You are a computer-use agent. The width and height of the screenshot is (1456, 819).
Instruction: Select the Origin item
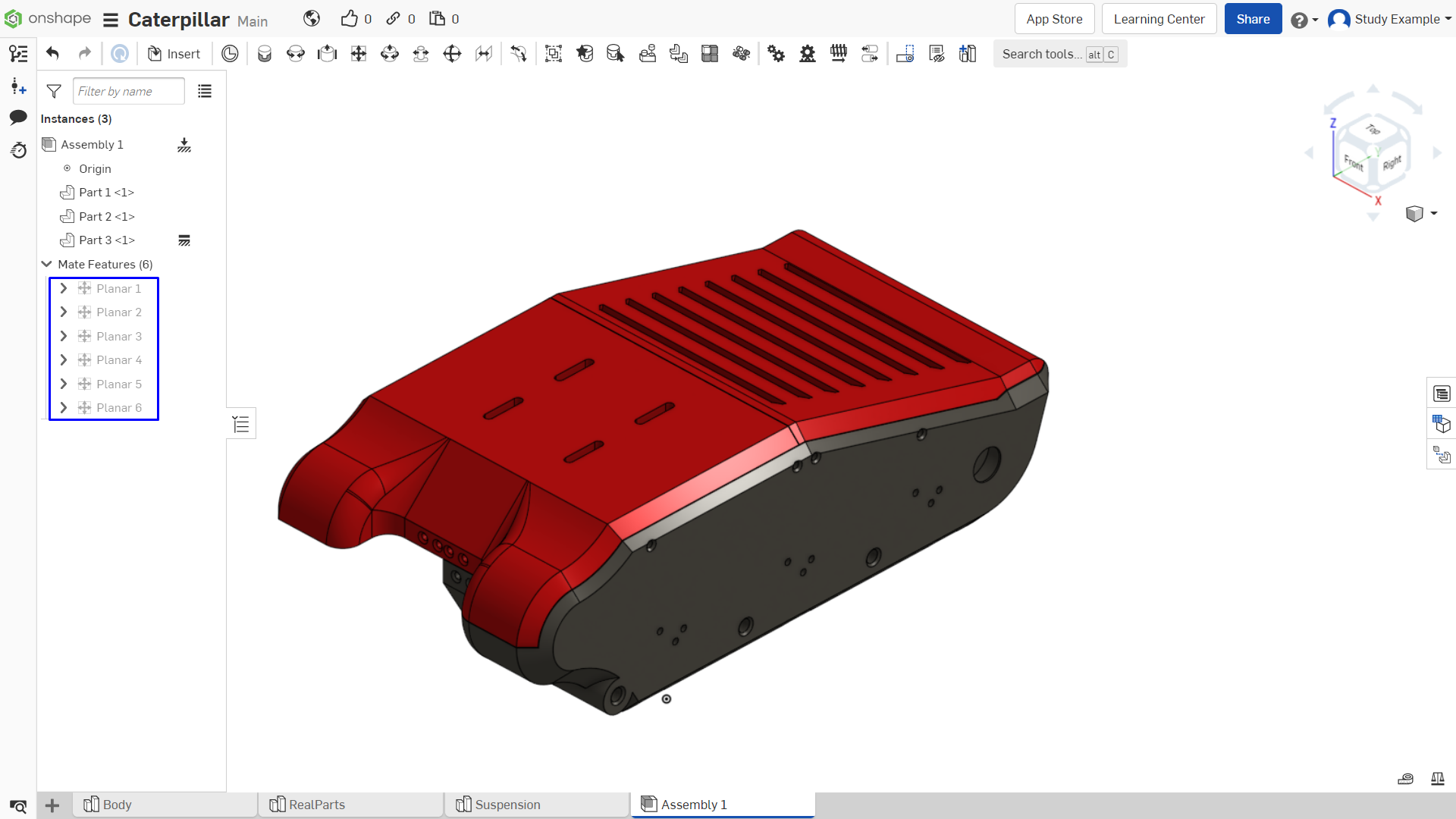click(95, 169)
